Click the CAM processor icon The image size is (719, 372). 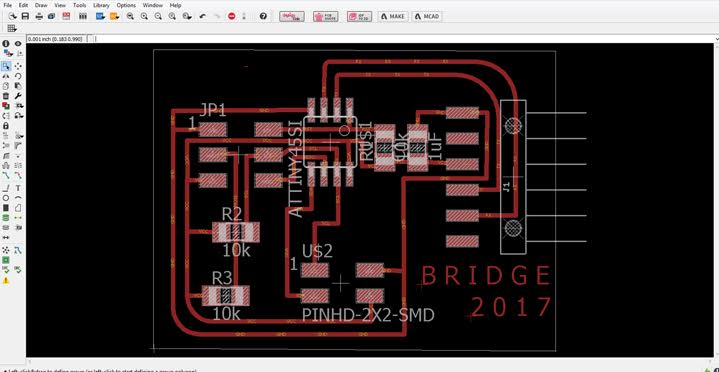52,17
